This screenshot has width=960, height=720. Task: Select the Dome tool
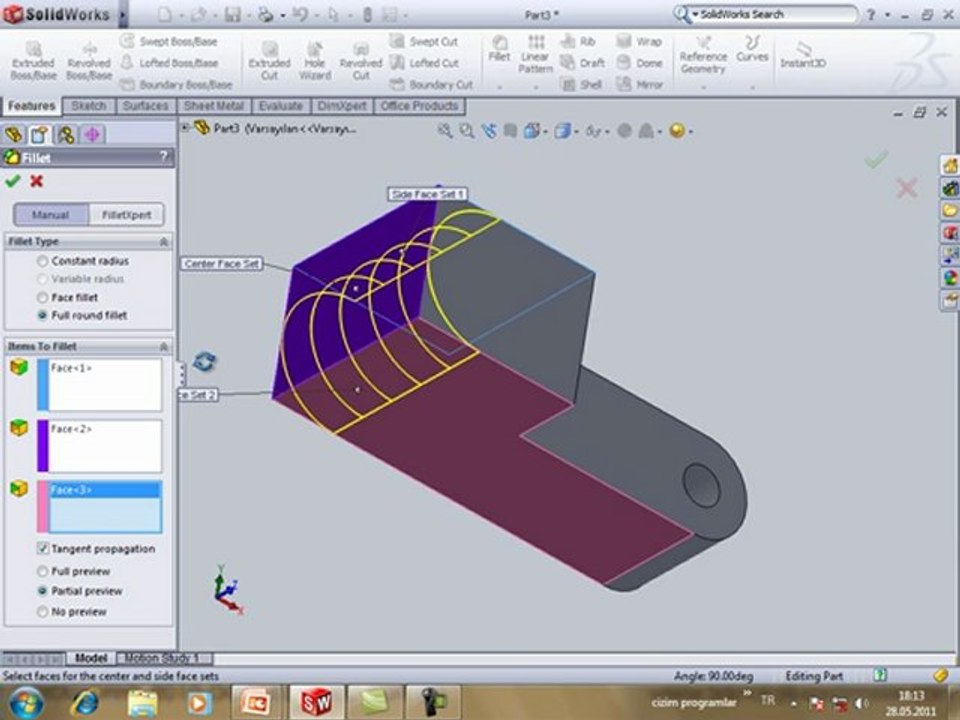639,62
